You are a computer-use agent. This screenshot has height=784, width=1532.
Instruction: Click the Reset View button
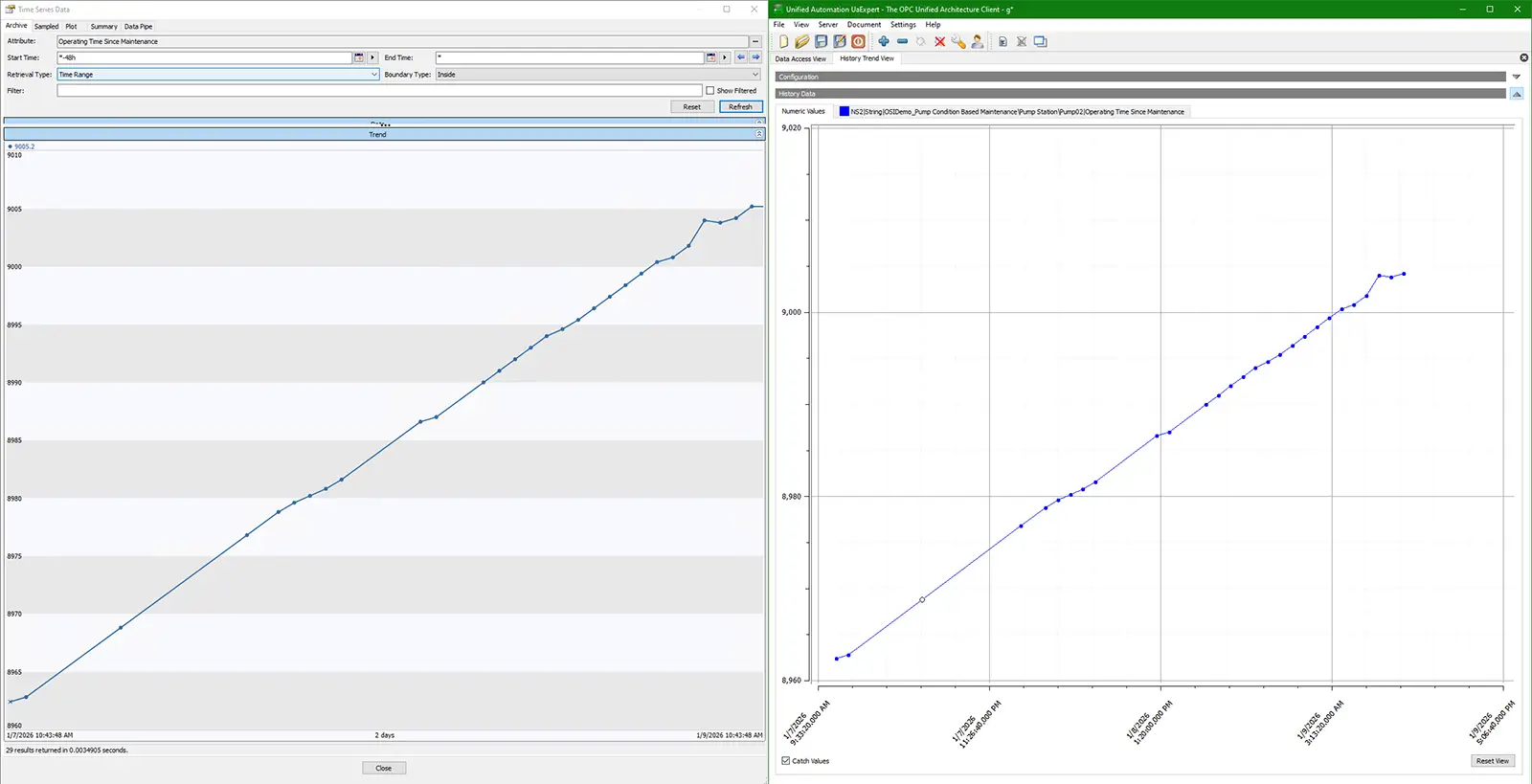click(1492, 761)
